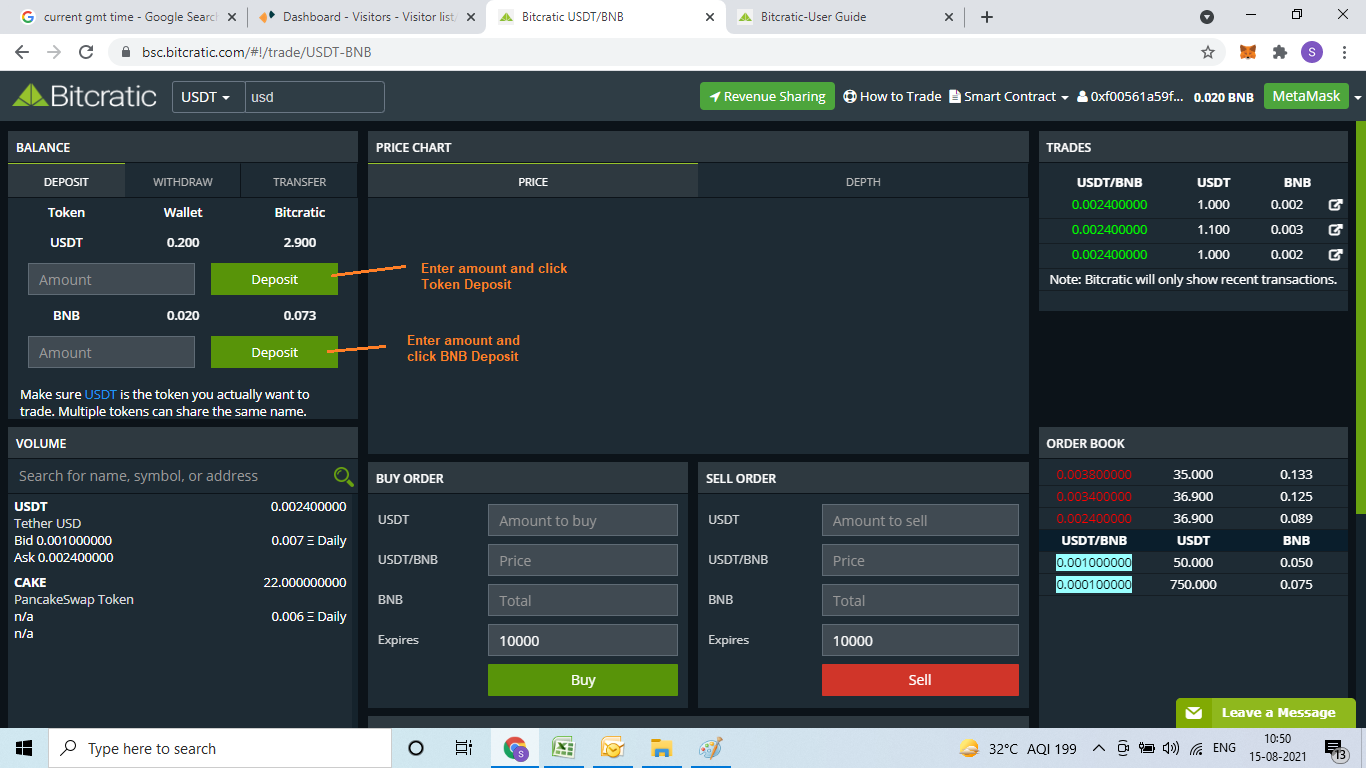Switch to the Depth chart tab
Screen dimensions: 1366x768
coord(863,182)
